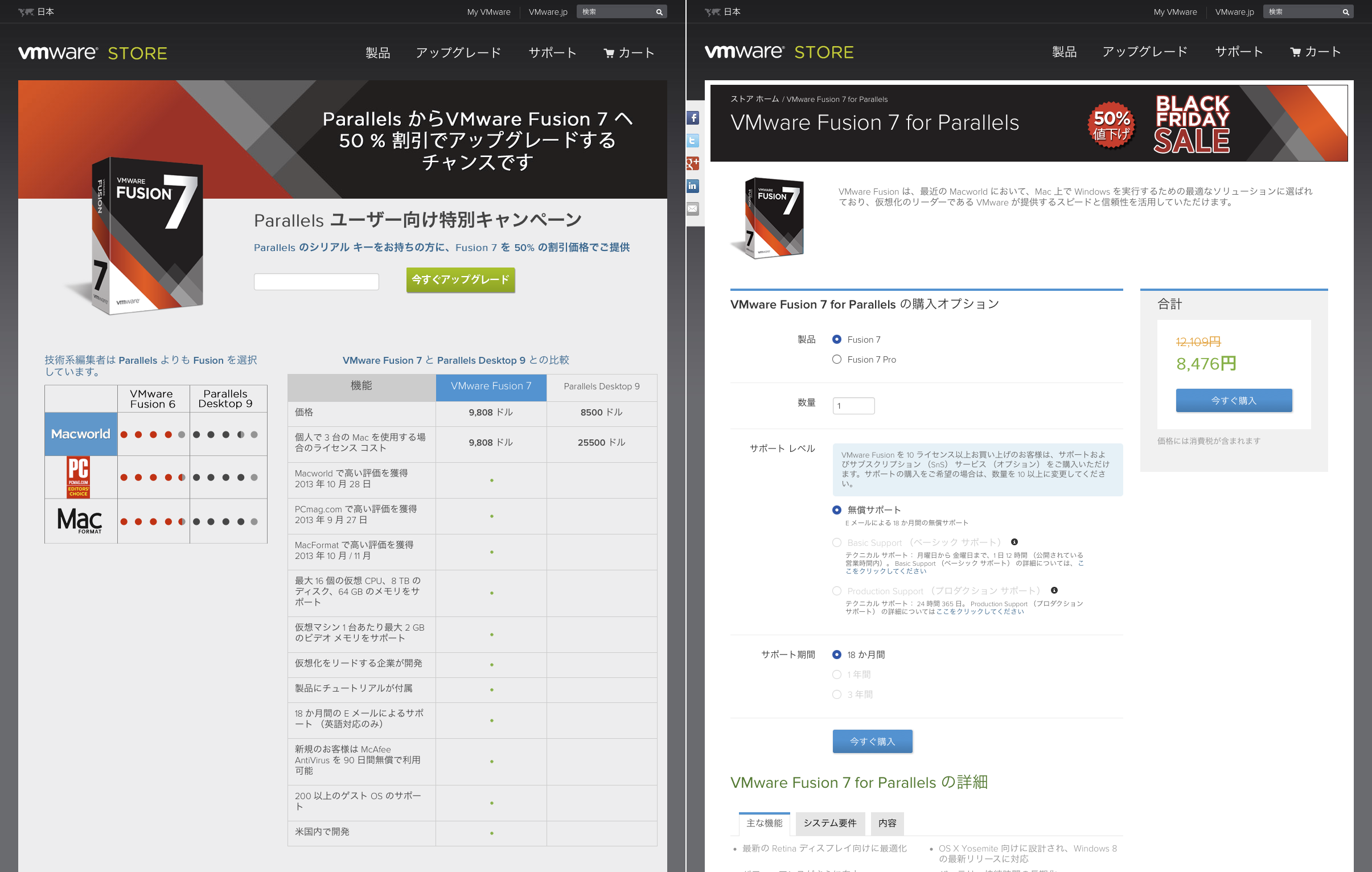This screenshot has height=872, width=1372.
Task: Open アップグレード menu in right page navigation
Action: coord(1145,52)
